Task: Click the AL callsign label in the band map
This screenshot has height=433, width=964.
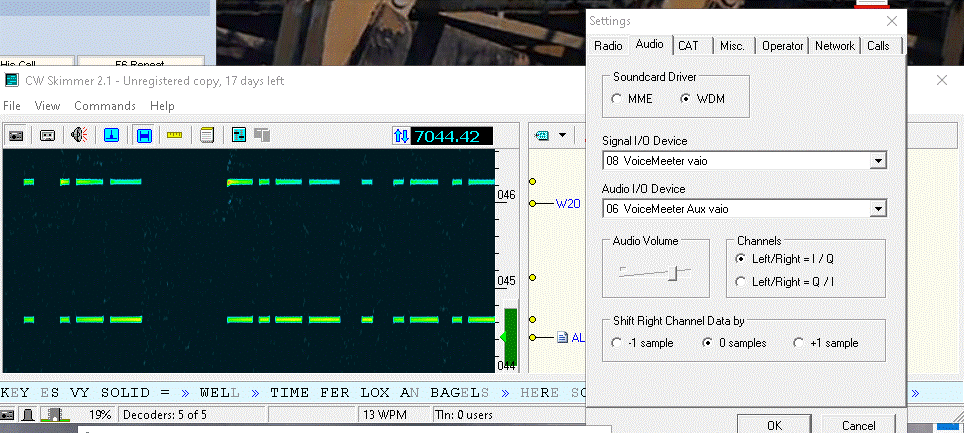Action: pyautogui.click(x=579, y=337)
